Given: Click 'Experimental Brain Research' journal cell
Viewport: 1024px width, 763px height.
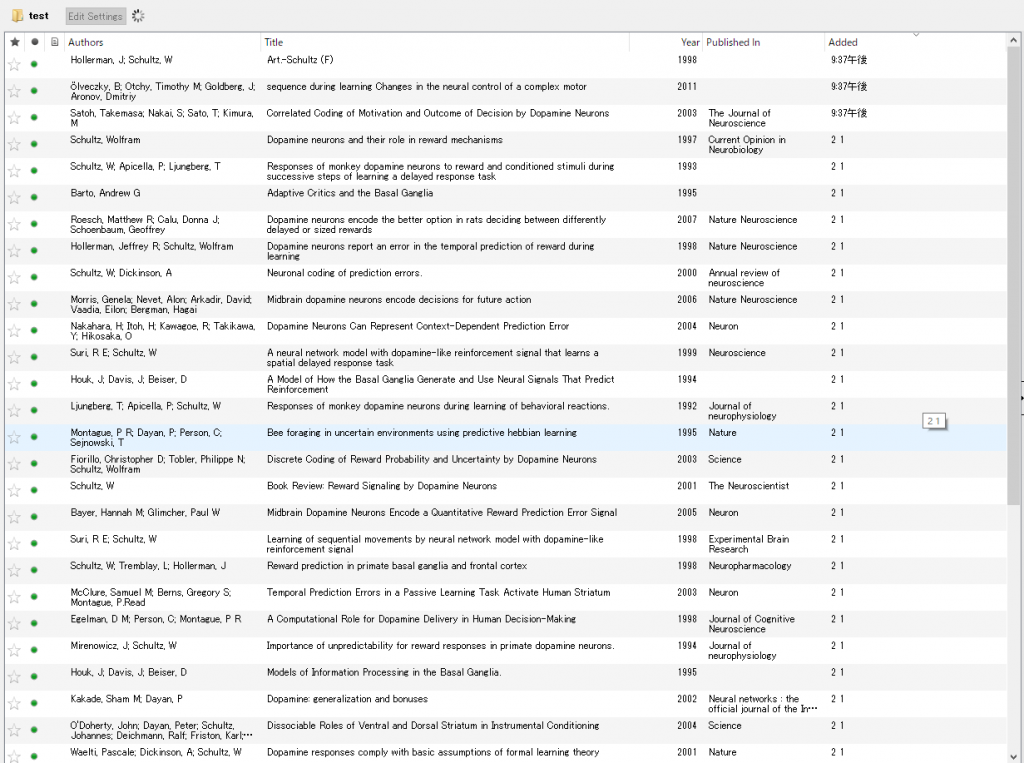Looking at the screenshot, I should [748, 544].
